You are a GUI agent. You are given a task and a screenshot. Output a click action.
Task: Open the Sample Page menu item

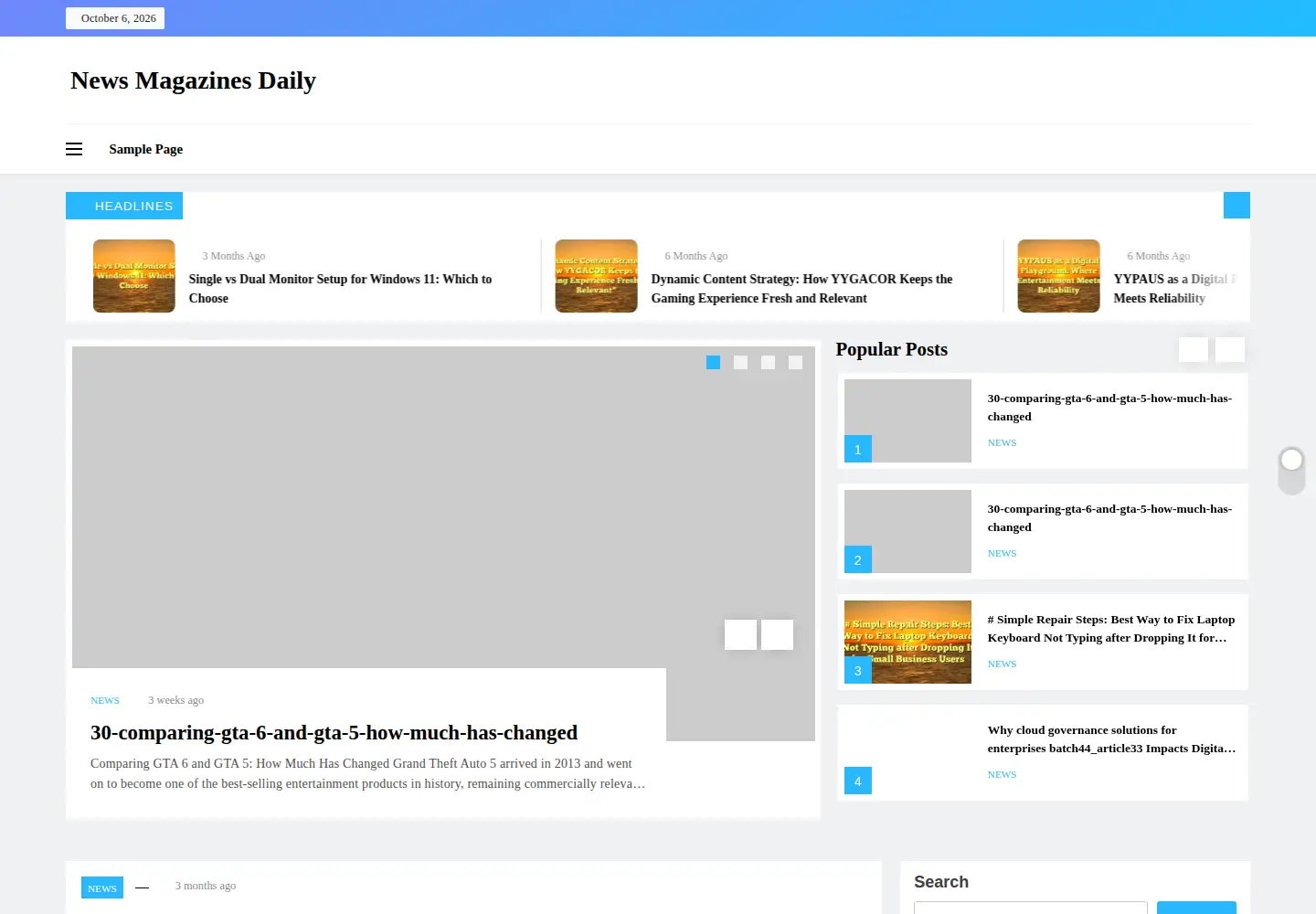[146, 149]
